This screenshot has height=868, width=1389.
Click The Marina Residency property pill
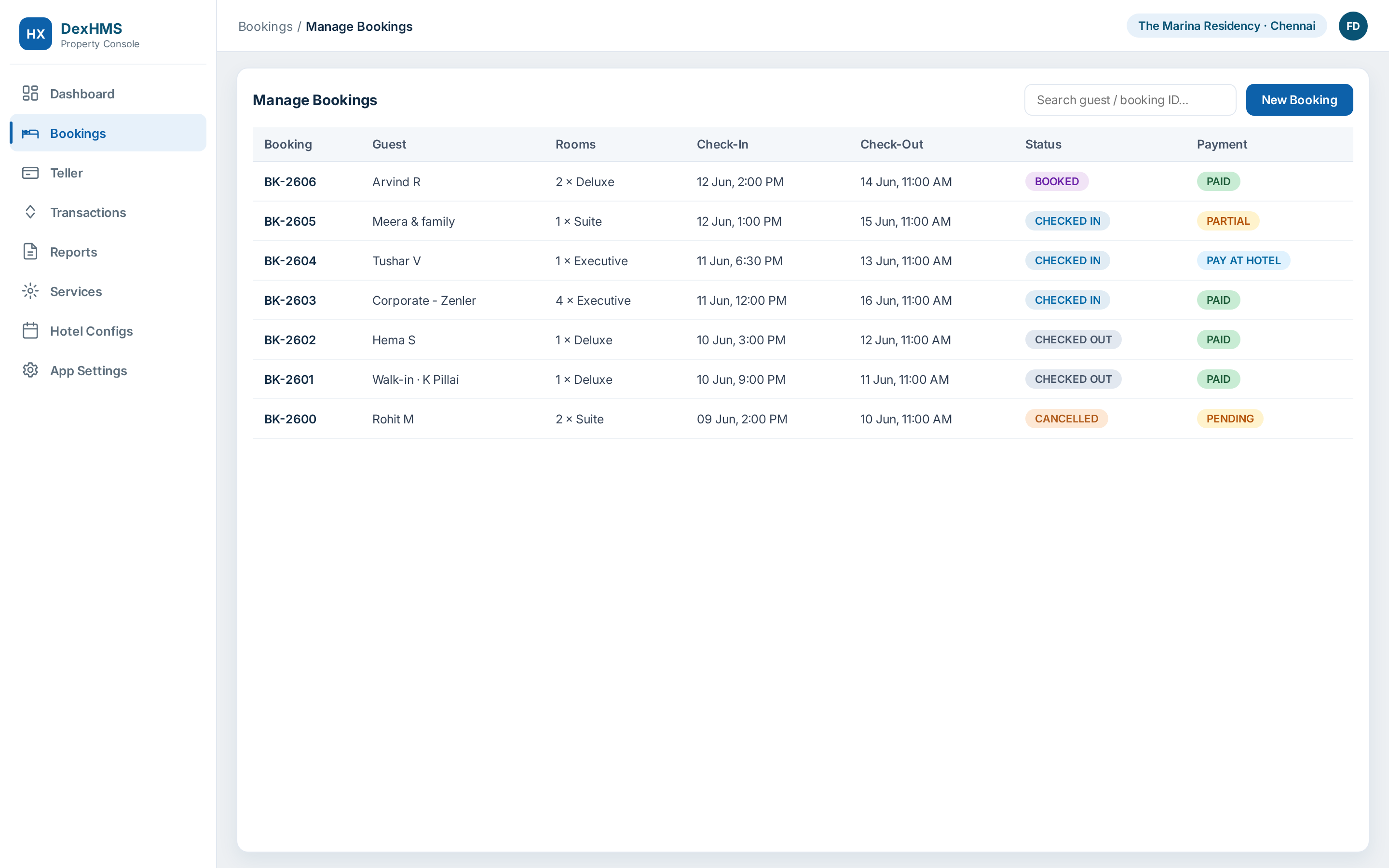click(x=1226, y=26)
